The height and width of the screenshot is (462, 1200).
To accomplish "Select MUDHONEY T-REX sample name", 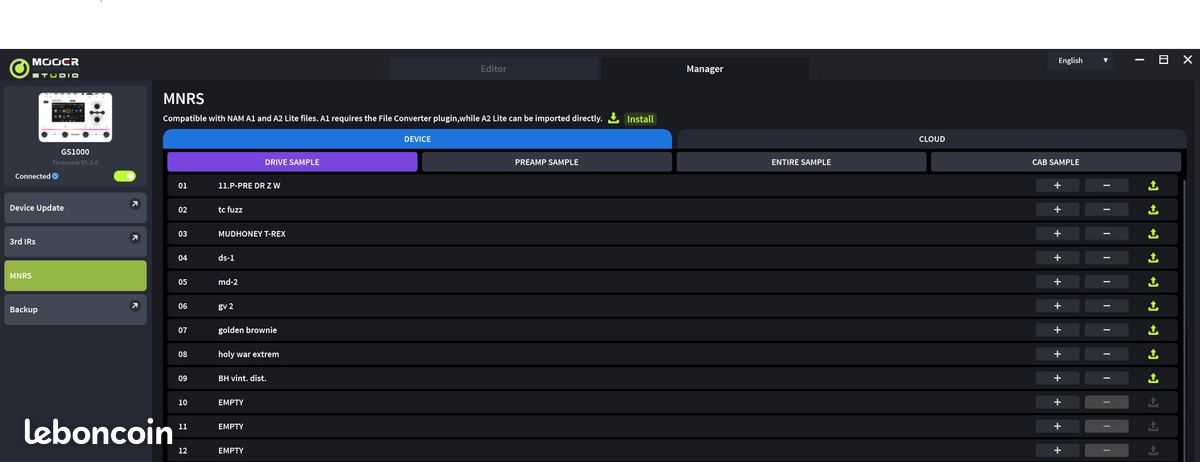I will click(252, 233).
